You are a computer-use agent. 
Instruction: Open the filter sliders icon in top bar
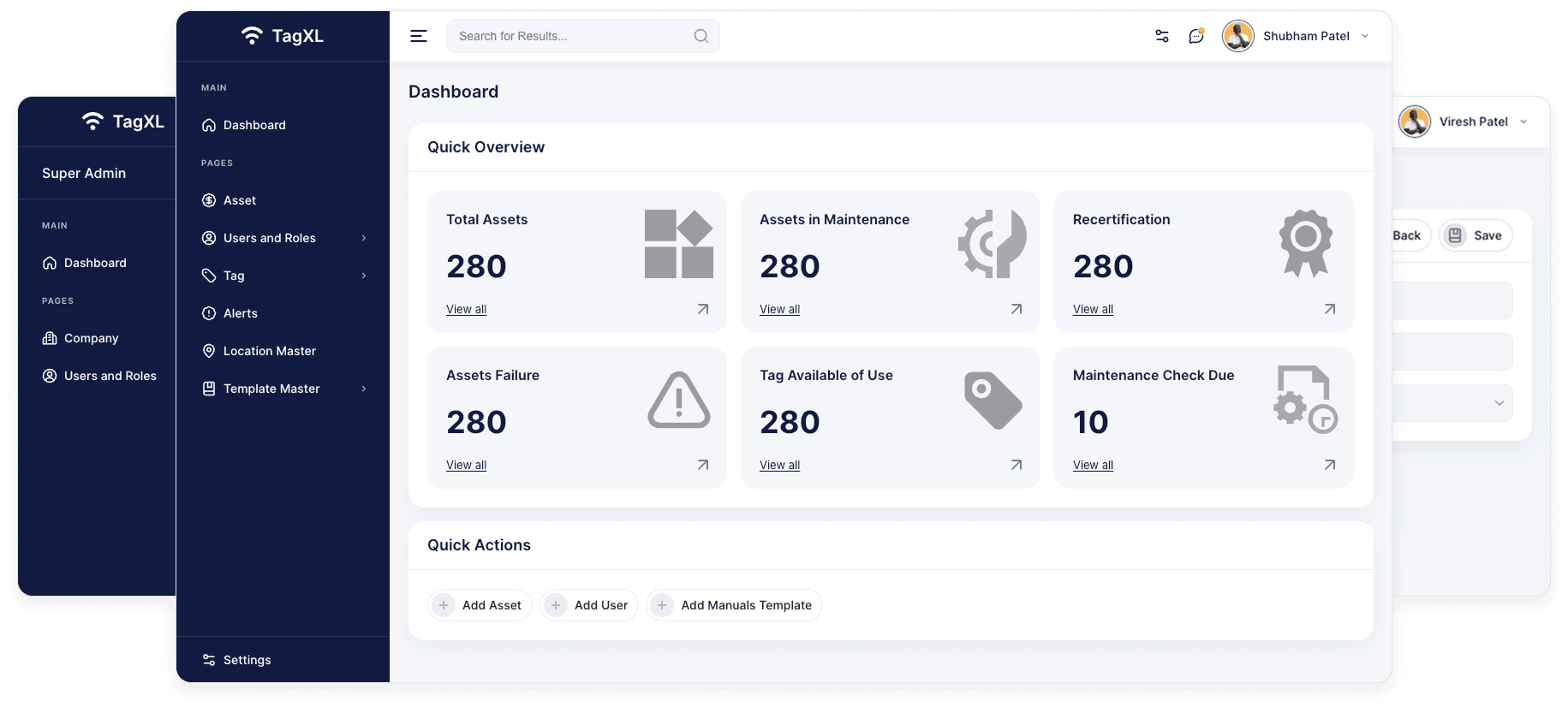click(x=1162, y=36)
